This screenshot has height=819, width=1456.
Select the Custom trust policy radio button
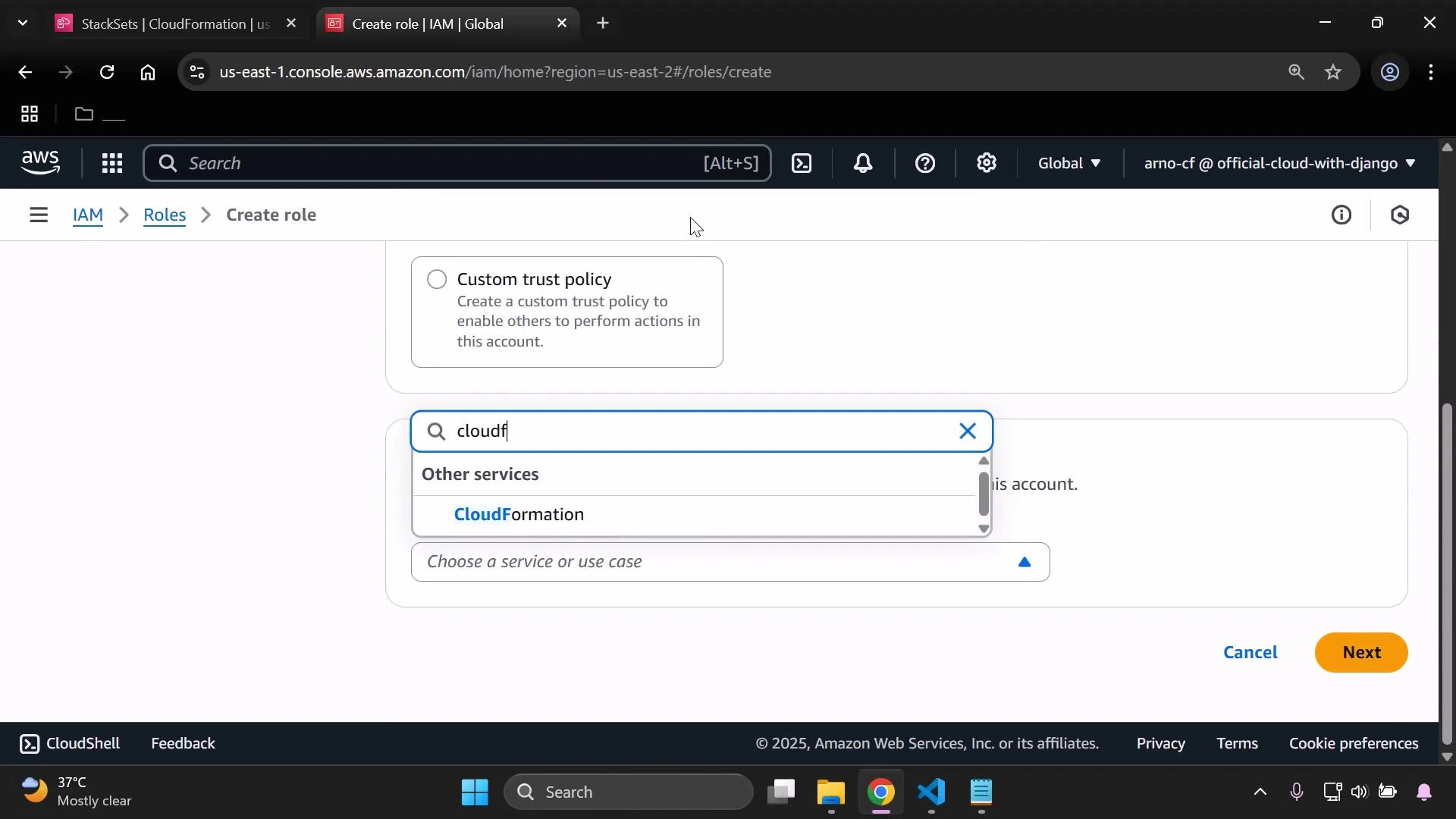point(436,279)
